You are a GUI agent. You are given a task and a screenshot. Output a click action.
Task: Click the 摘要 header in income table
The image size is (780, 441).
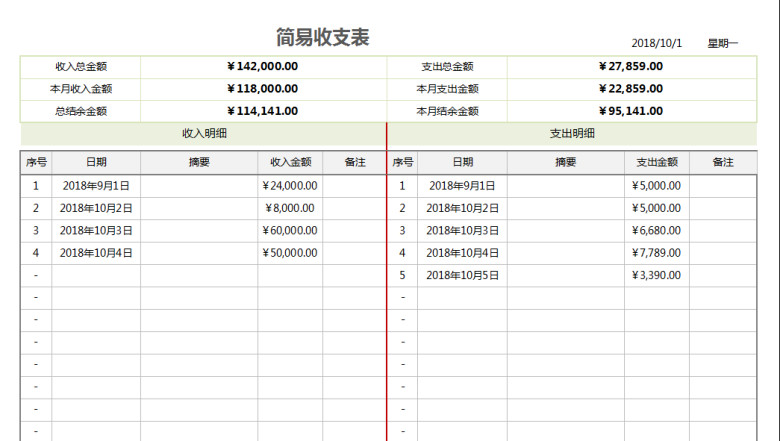[x=199, y=162]
